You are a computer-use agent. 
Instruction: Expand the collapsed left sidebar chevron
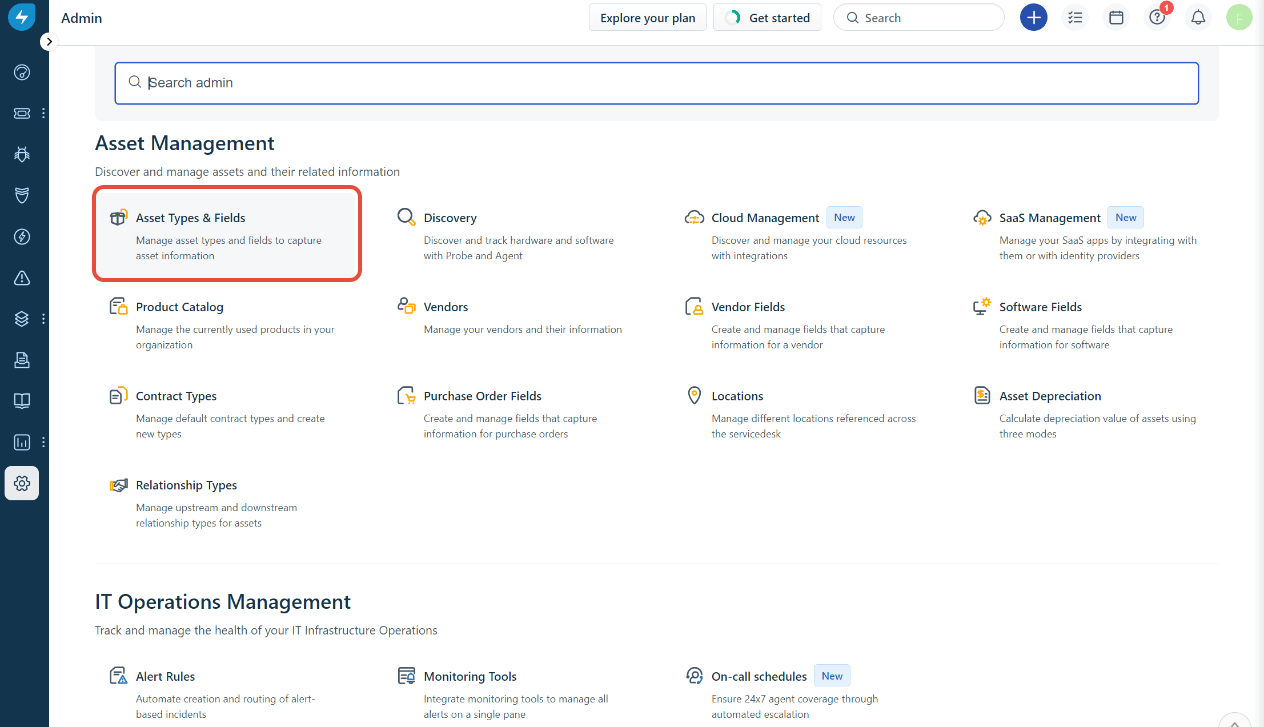coord(48,41)
